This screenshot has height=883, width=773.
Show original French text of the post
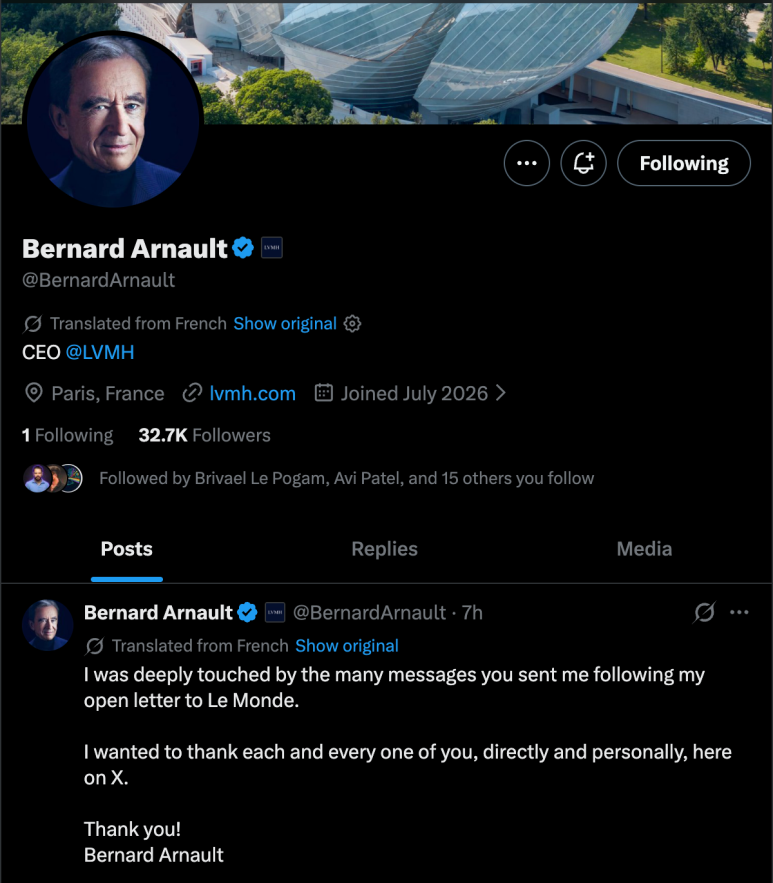pos(347,646)
